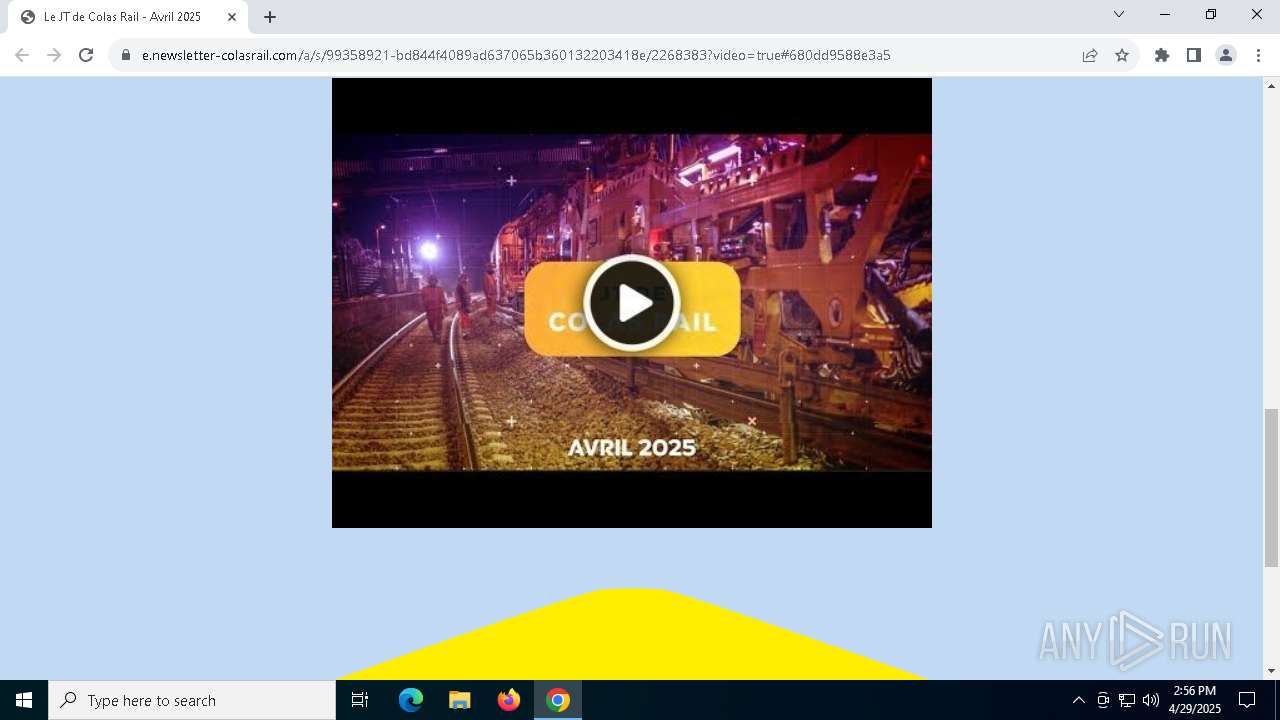Launch Microsoft Edge from taskbar
The width and height of the screenshot is (1280, 720).
pos(411,700)
